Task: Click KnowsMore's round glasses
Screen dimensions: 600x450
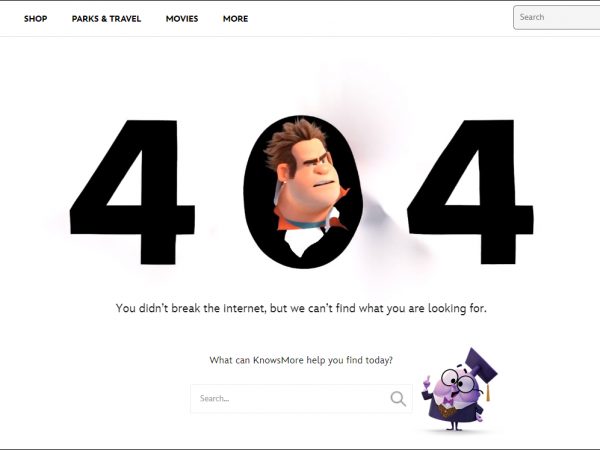Action: point(457,380)
